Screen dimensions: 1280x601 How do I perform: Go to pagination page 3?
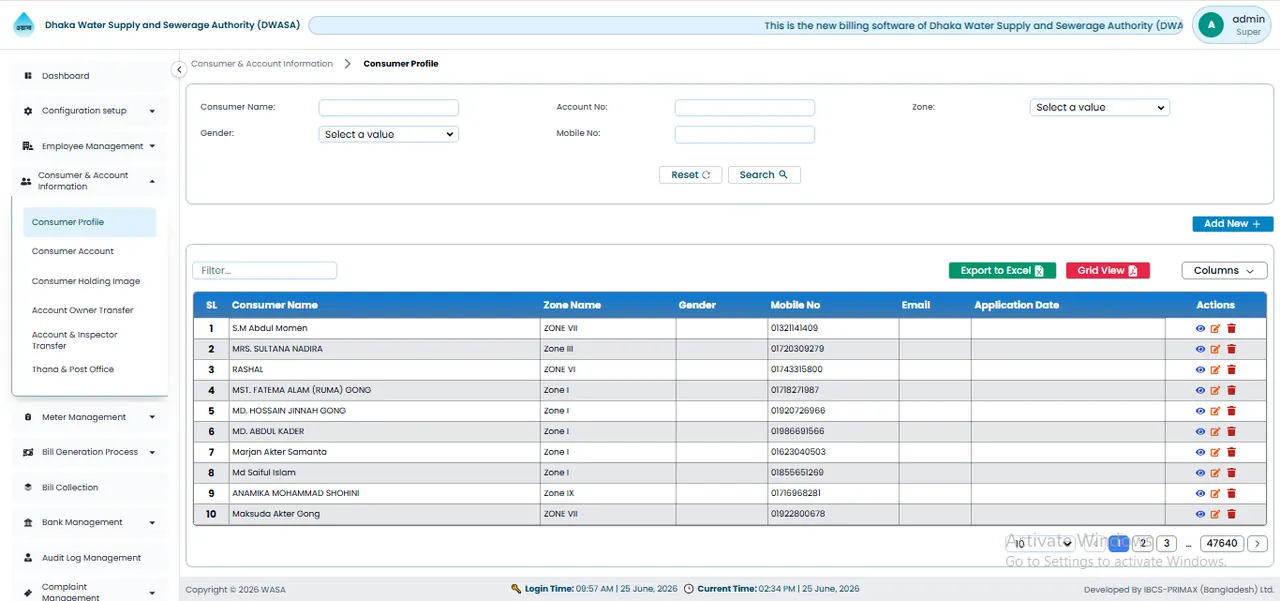click(x=1166, y=544)
